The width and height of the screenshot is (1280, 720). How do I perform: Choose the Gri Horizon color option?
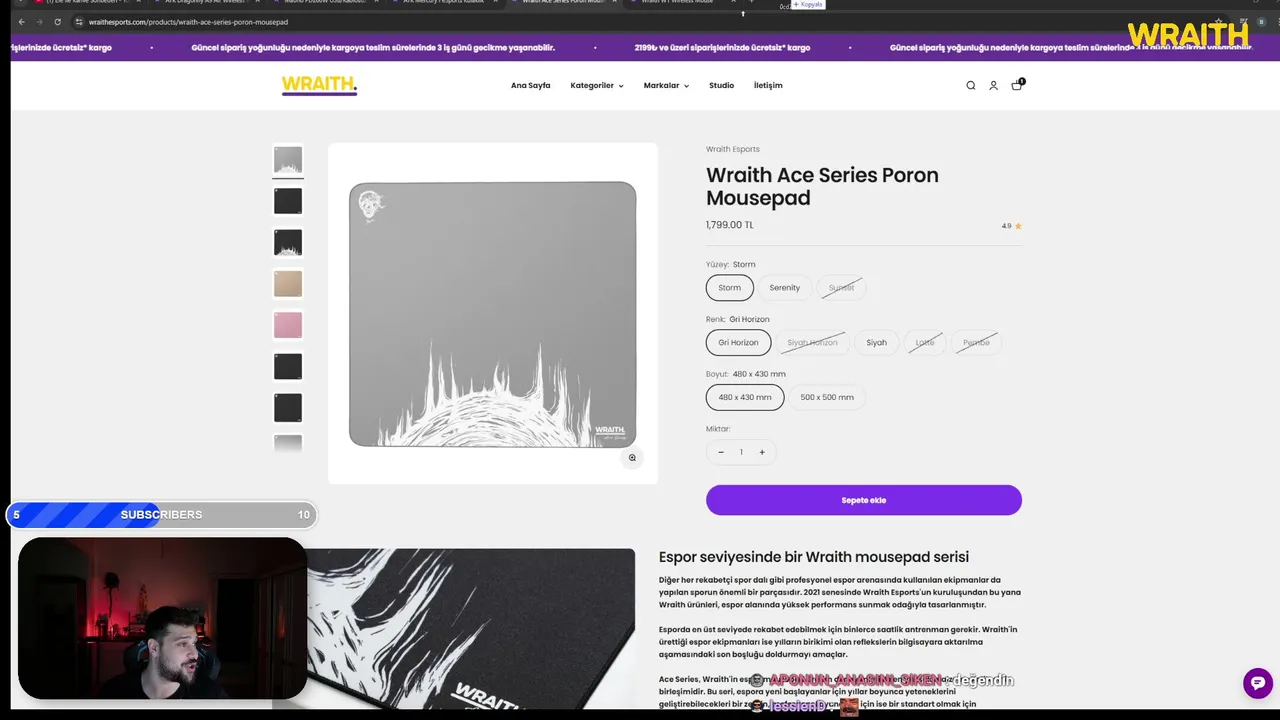click(739, 343)
